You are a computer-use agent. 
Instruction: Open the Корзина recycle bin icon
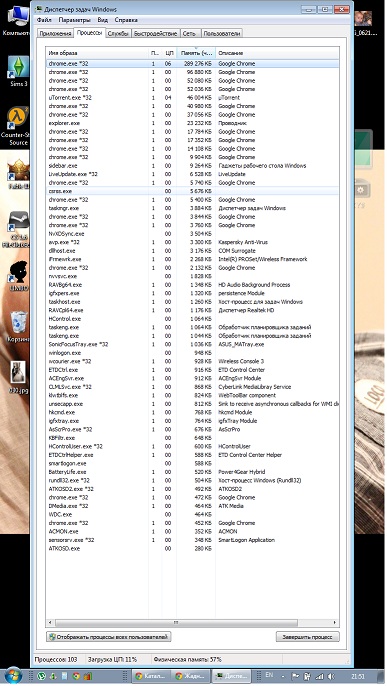[x=18, y=327]
